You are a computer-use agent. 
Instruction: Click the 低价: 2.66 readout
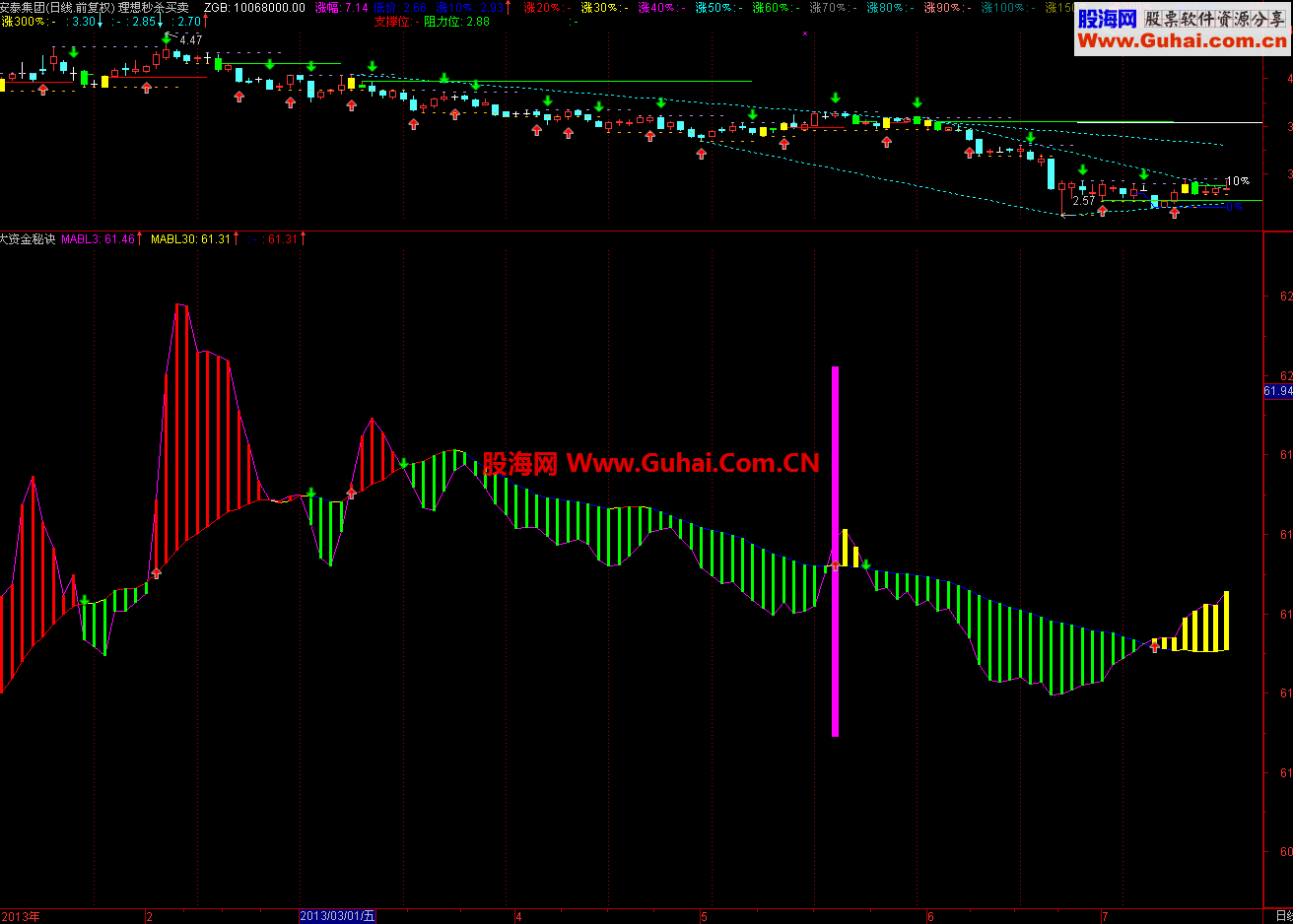tap(399, 7)
